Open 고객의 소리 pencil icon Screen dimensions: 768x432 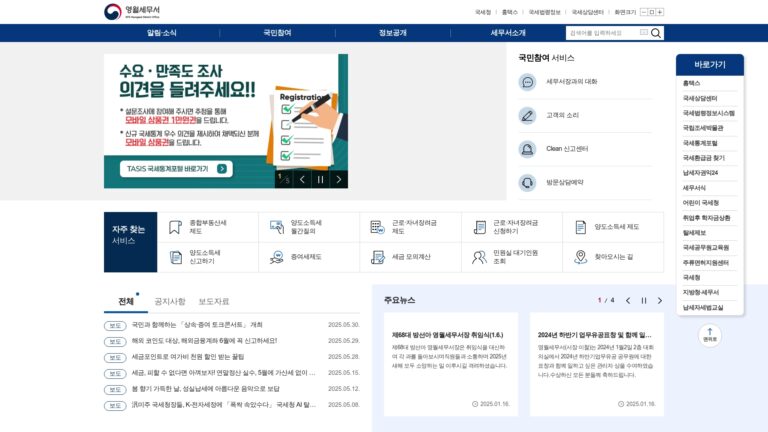(527, 116)
